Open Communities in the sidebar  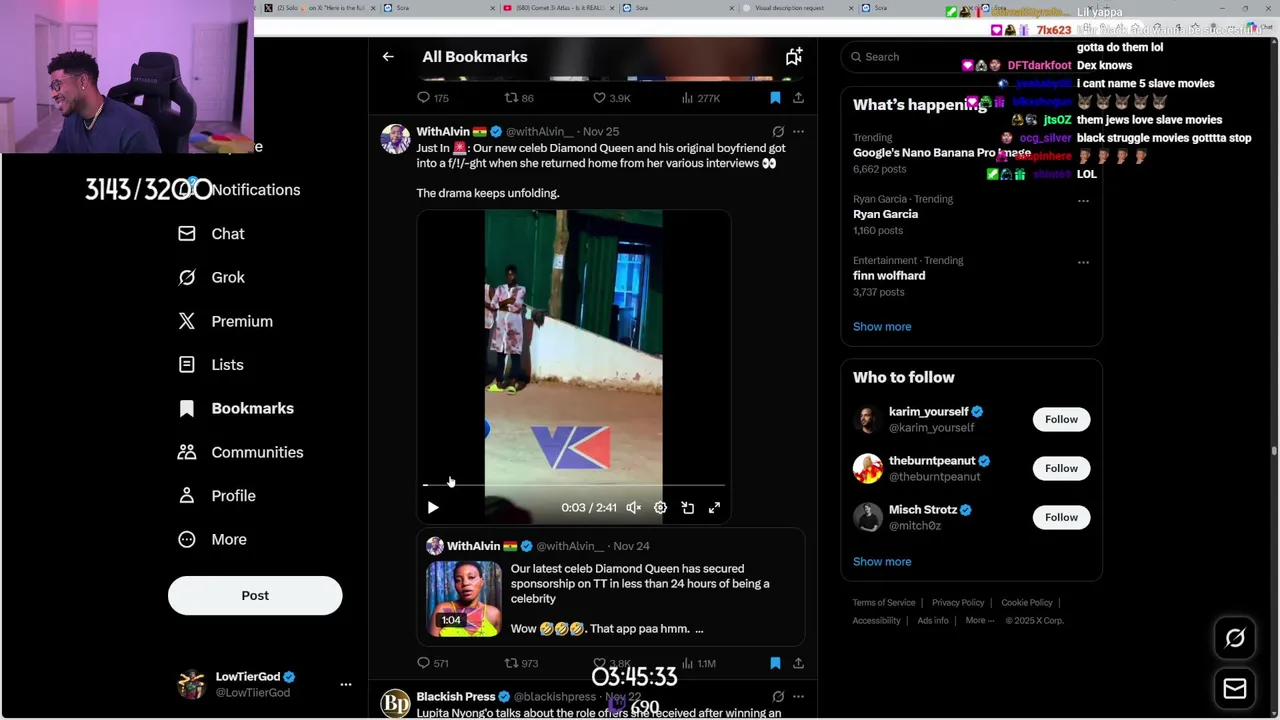coord(240,452)
